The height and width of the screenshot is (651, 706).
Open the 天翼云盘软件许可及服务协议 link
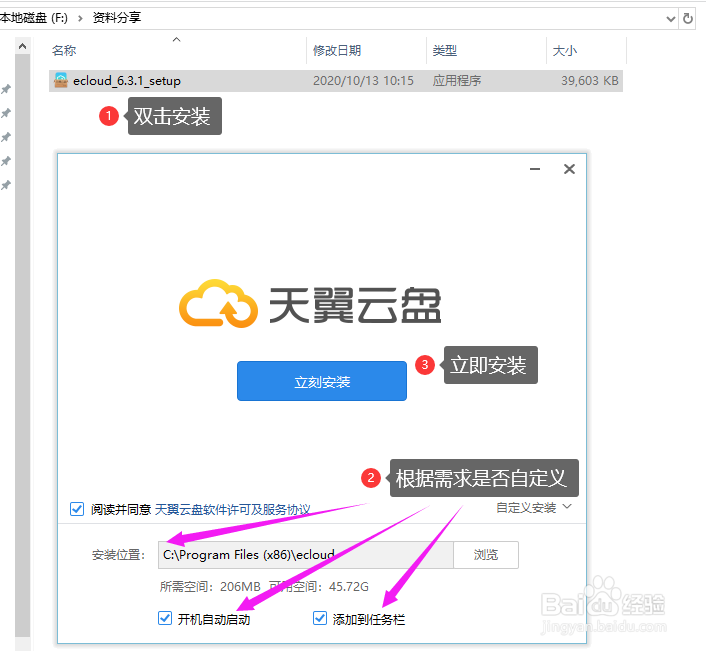(x=233, y=509)
